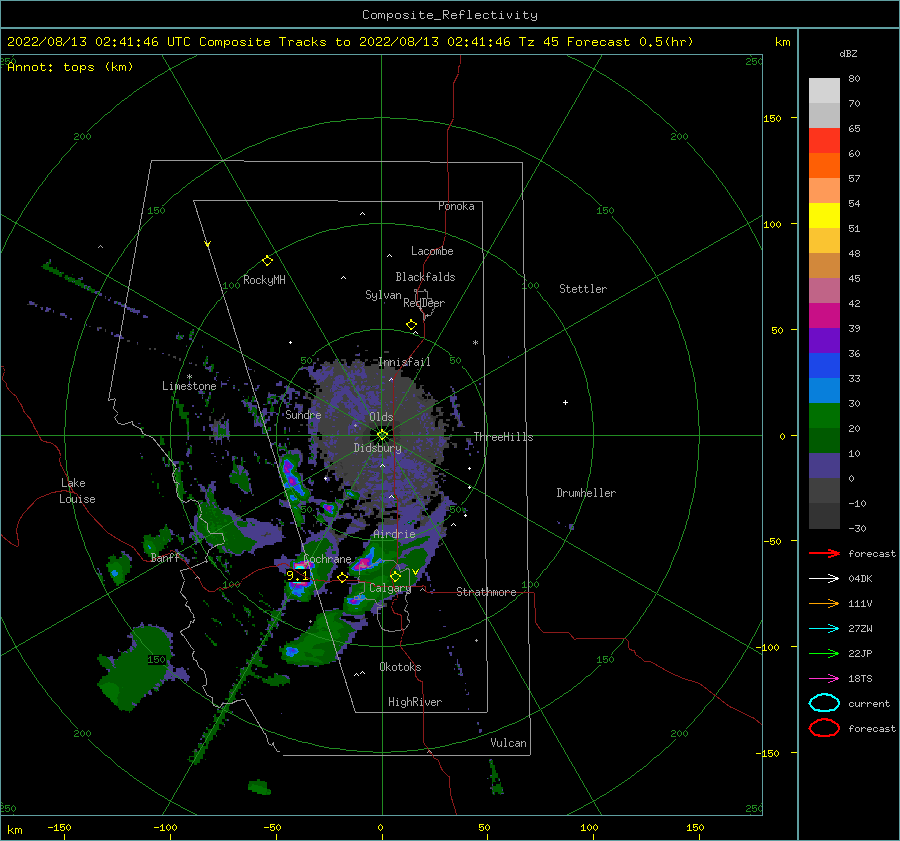Click the Vulcan town label

tap(509, 743)
